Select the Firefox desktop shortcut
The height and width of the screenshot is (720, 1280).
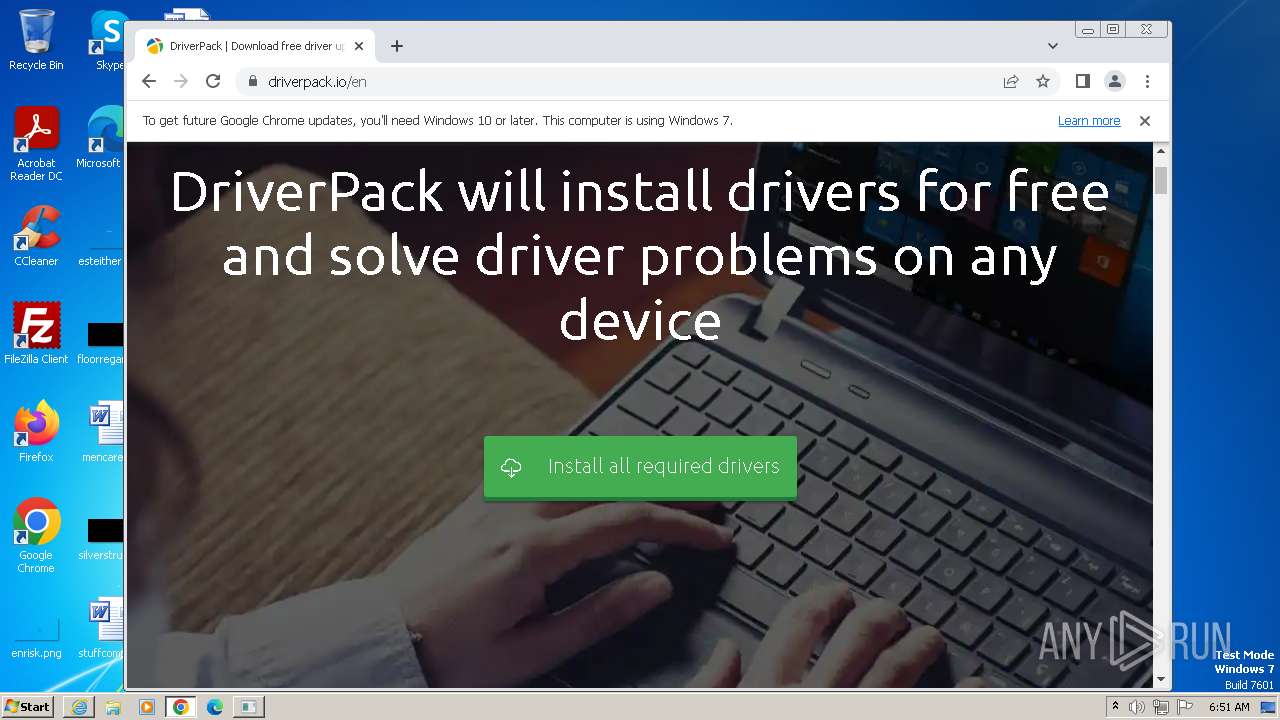point(36,432)
